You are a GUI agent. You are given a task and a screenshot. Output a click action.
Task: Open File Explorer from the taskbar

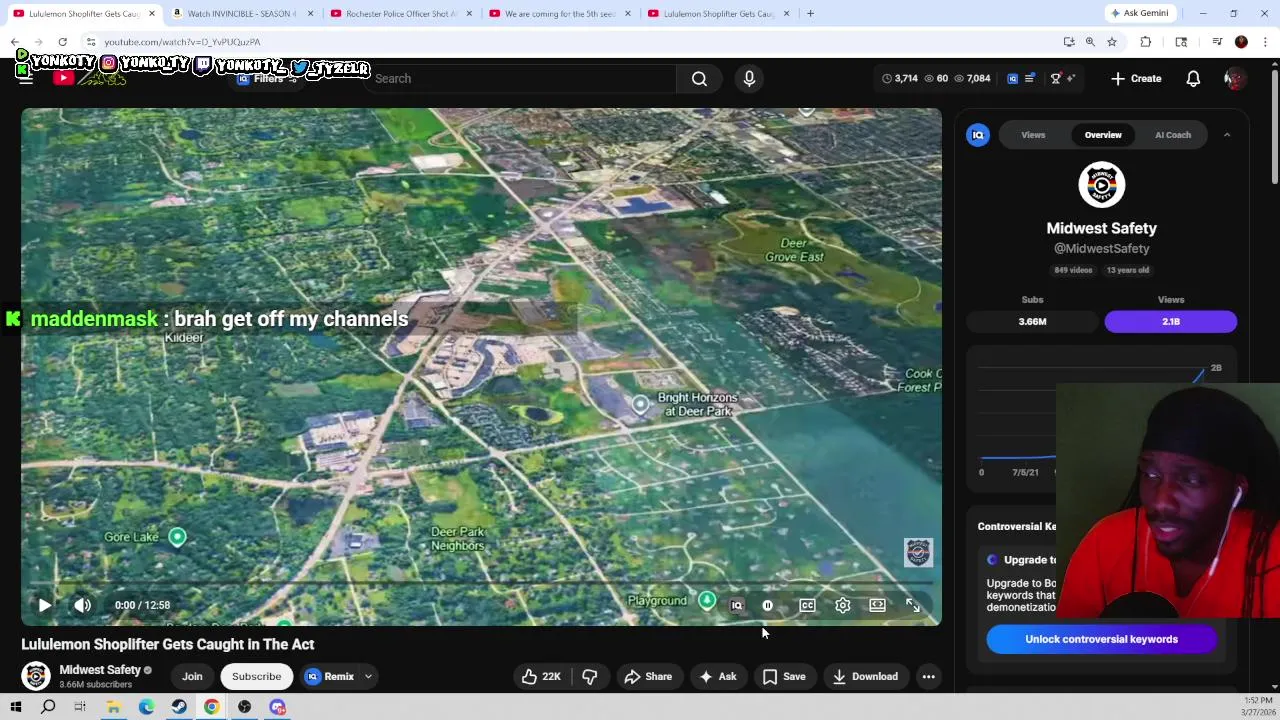(x=113, y=707)
